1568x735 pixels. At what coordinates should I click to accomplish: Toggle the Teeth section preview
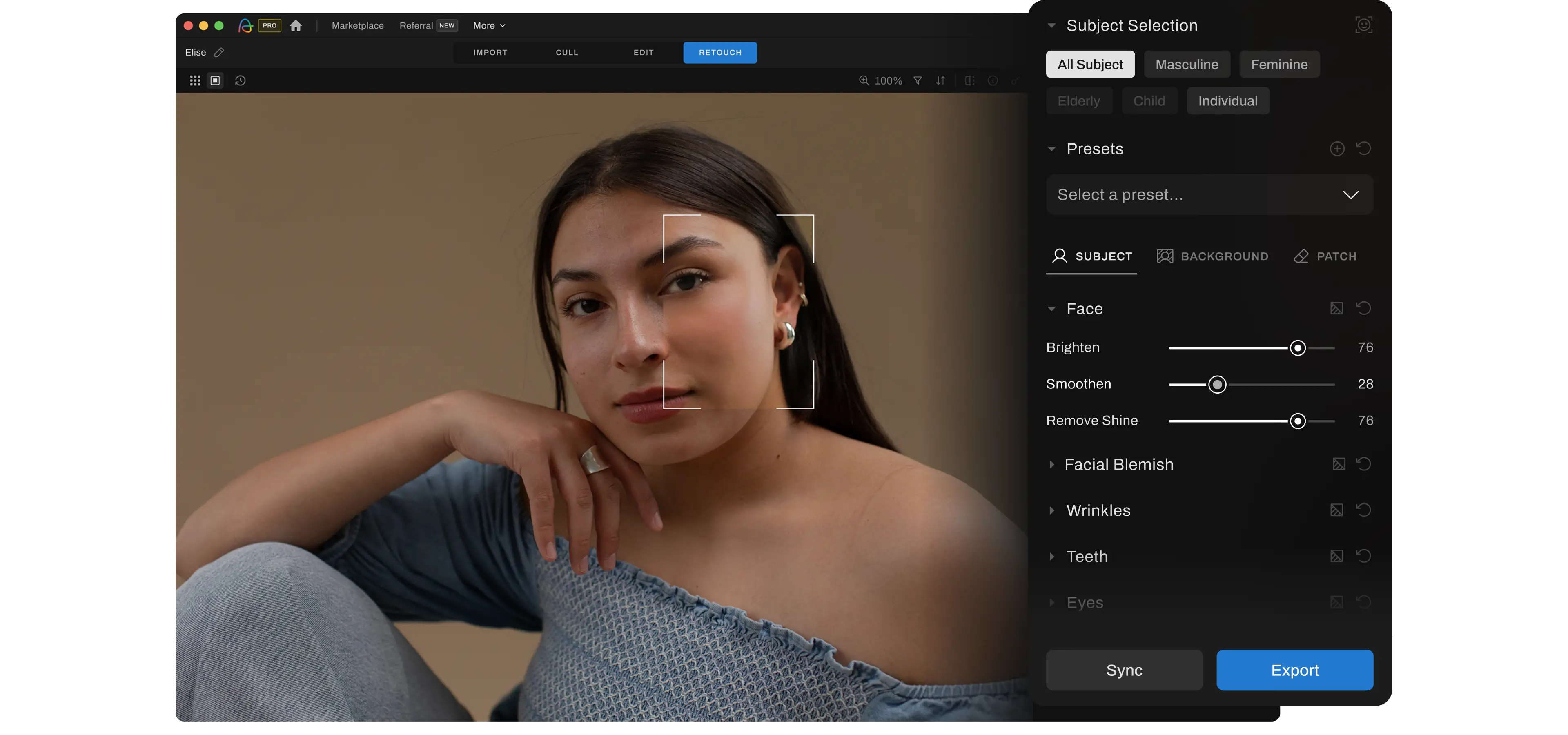tap(1337, 556)
